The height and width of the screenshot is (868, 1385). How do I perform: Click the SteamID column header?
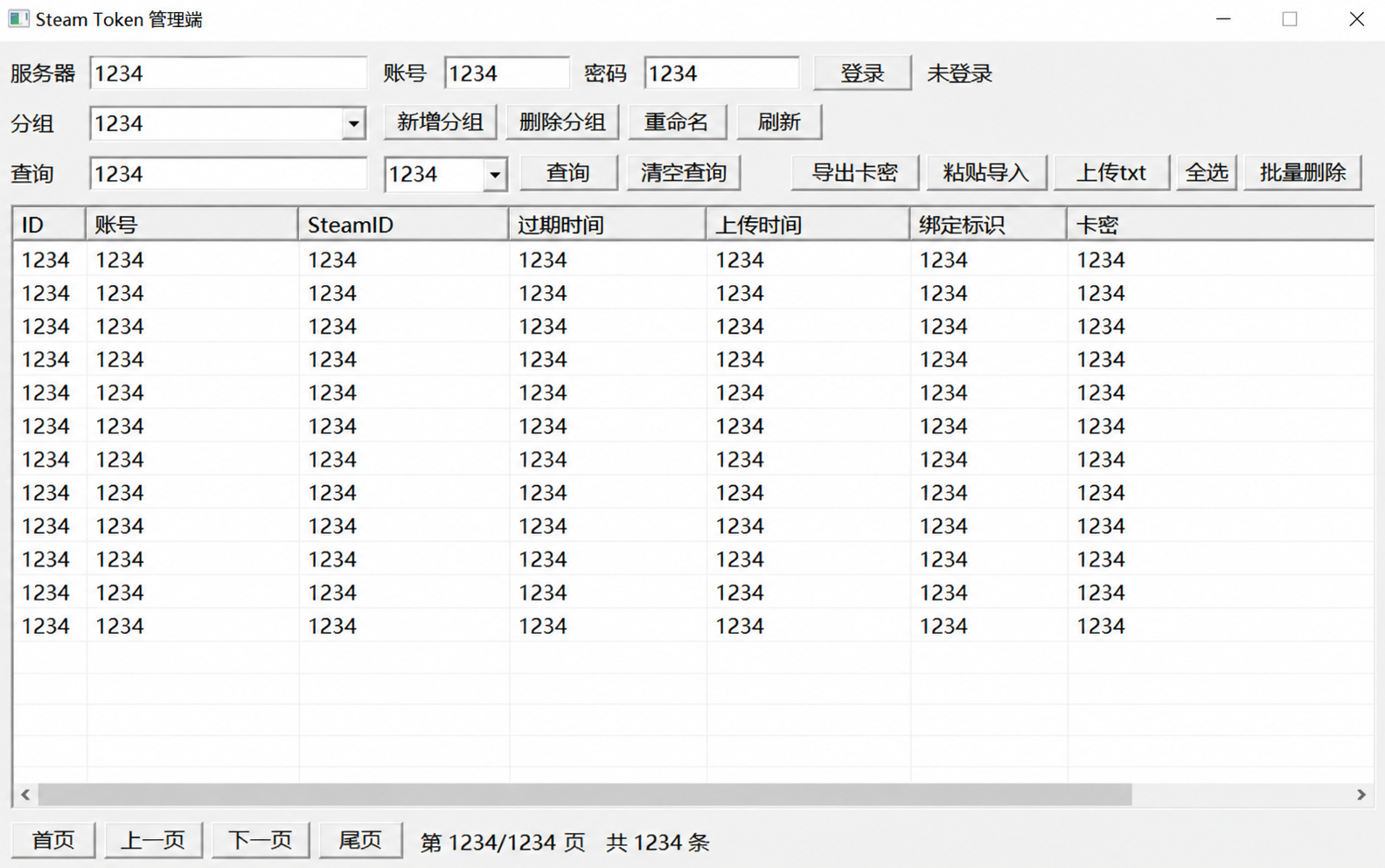403,225
